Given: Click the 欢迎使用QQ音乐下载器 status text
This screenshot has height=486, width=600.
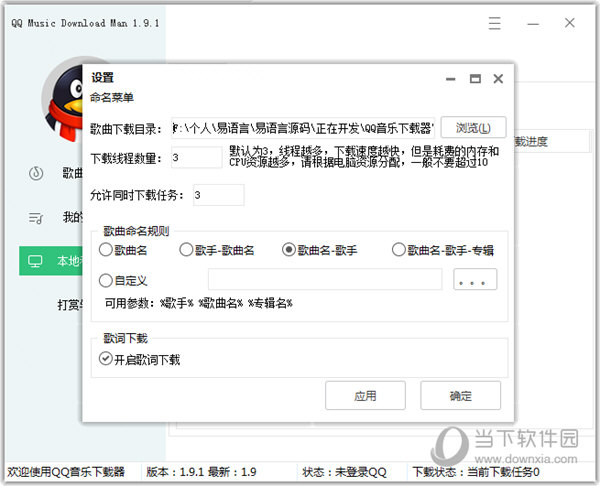Looking at the screenshot, I should click(66, 472).
